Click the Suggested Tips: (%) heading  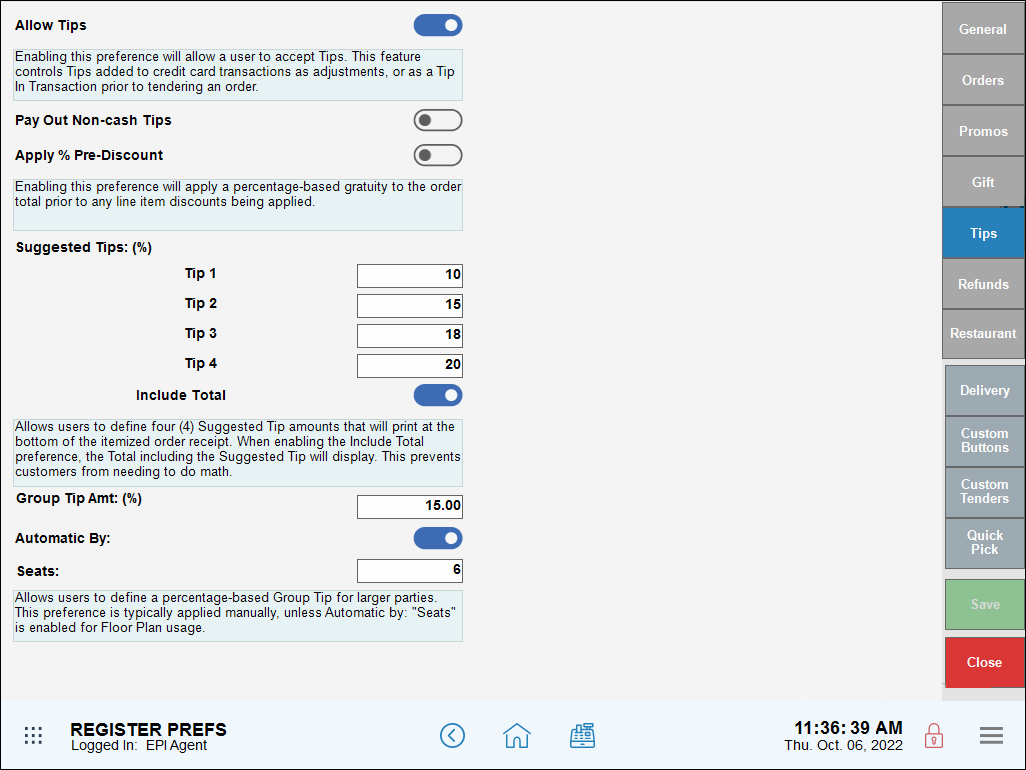point(84,247)
